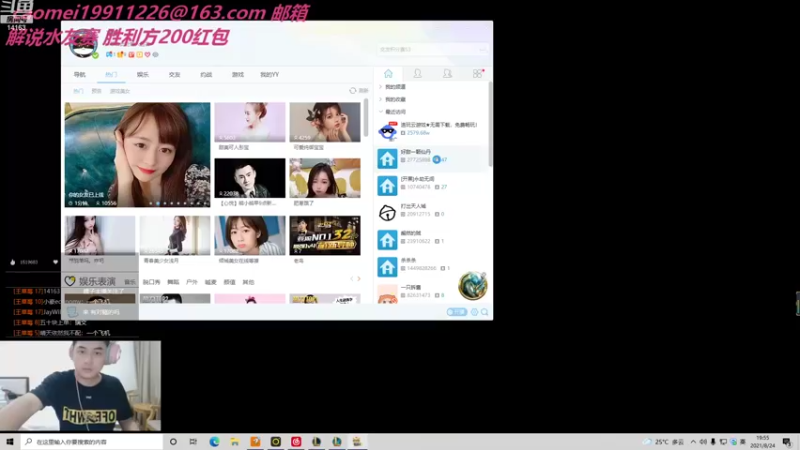Open the notification center icon

[x=787, y=442]
